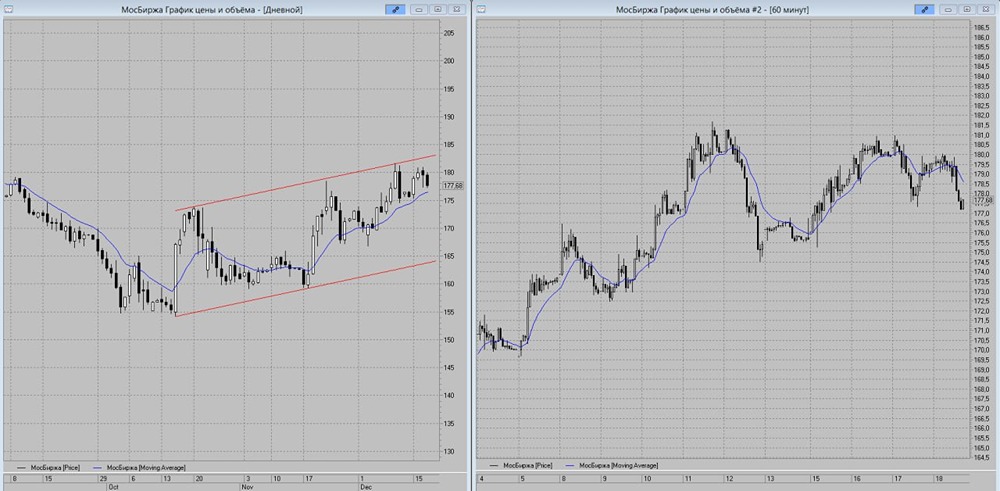Toggle the blue link button in the 60 минут window title bar
This screenshot has width=1000, height=491.
pyautogui.click(x=924, y=10)
